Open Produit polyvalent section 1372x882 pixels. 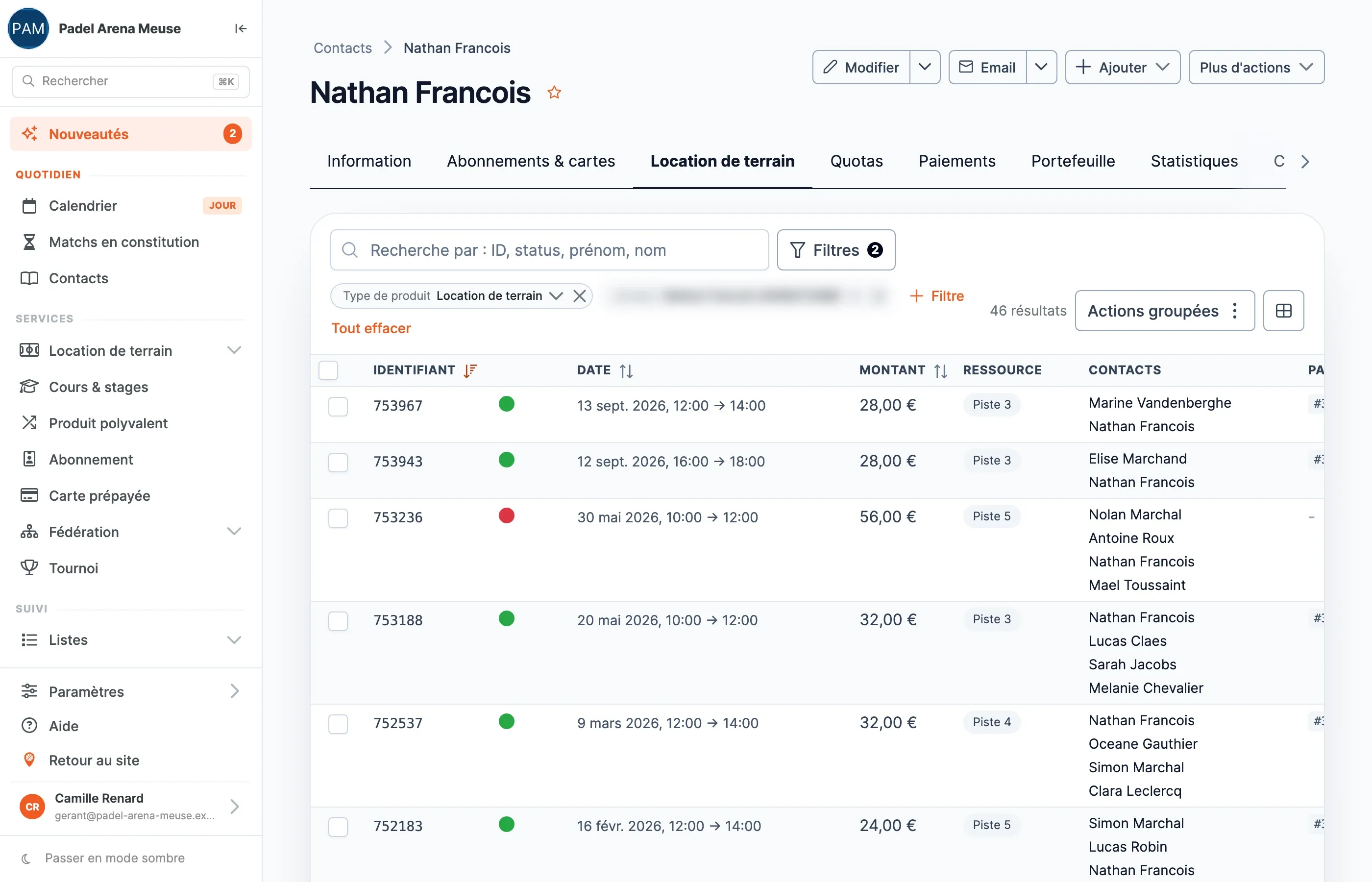[x=131, y=423]
